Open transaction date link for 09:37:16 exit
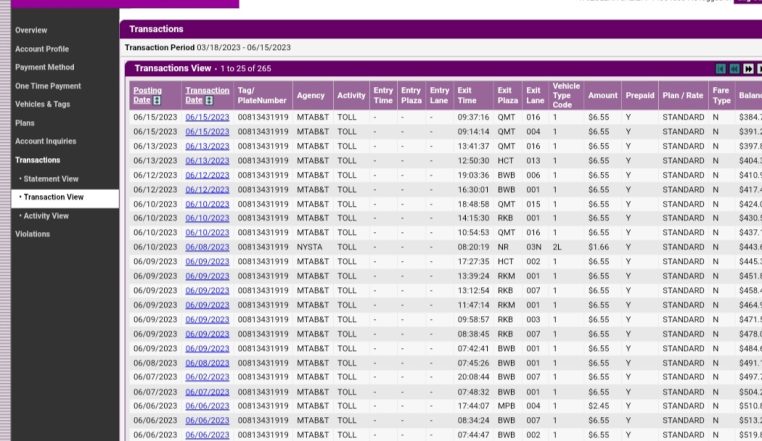 tap(207, 117)
